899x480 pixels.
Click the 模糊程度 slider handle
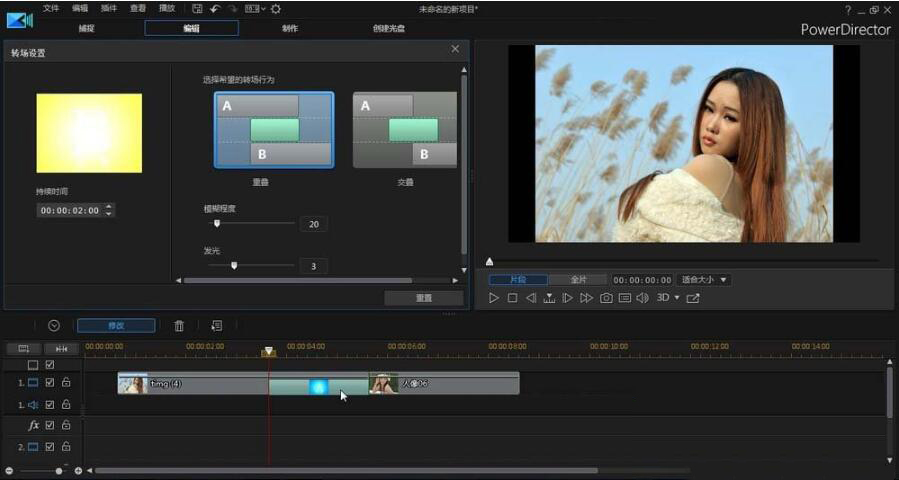click(217, 223)
